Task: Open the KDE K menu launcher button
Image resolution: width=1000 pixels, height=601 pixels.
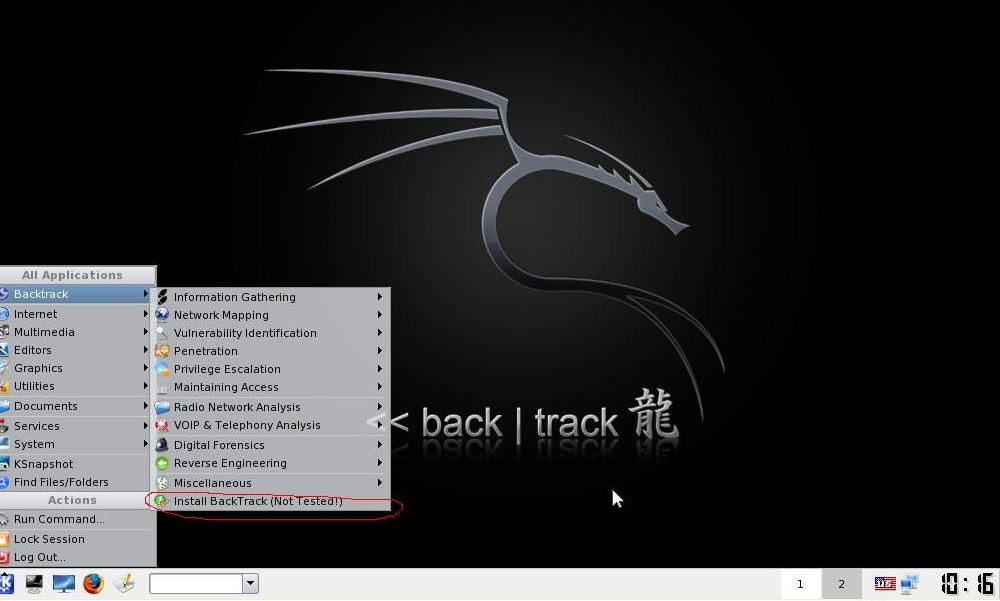Action: [x=6, y=583]
